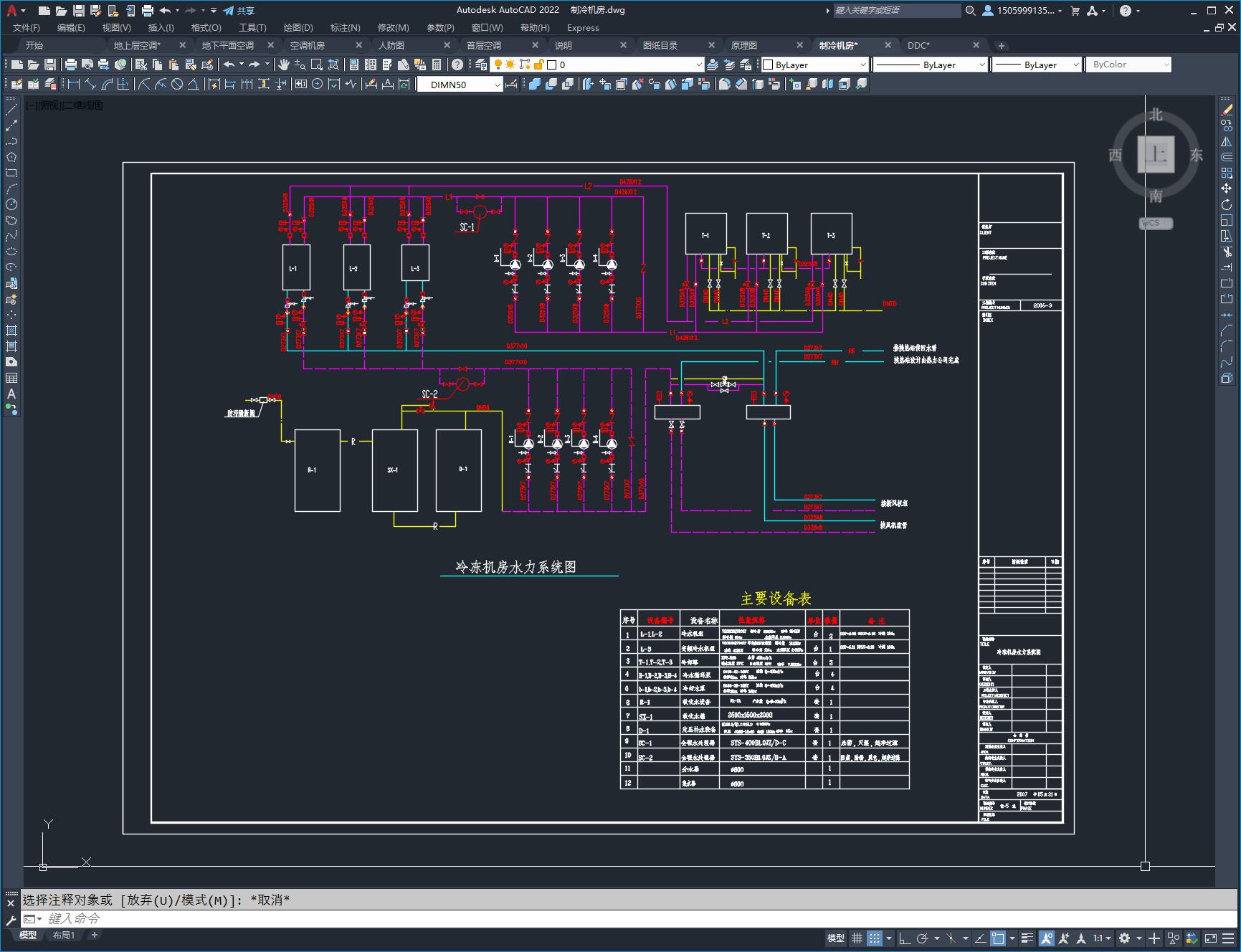Toggle ortho mode in status bar
The width and height of the screenshot is (1241, 952).
[905, 938]
